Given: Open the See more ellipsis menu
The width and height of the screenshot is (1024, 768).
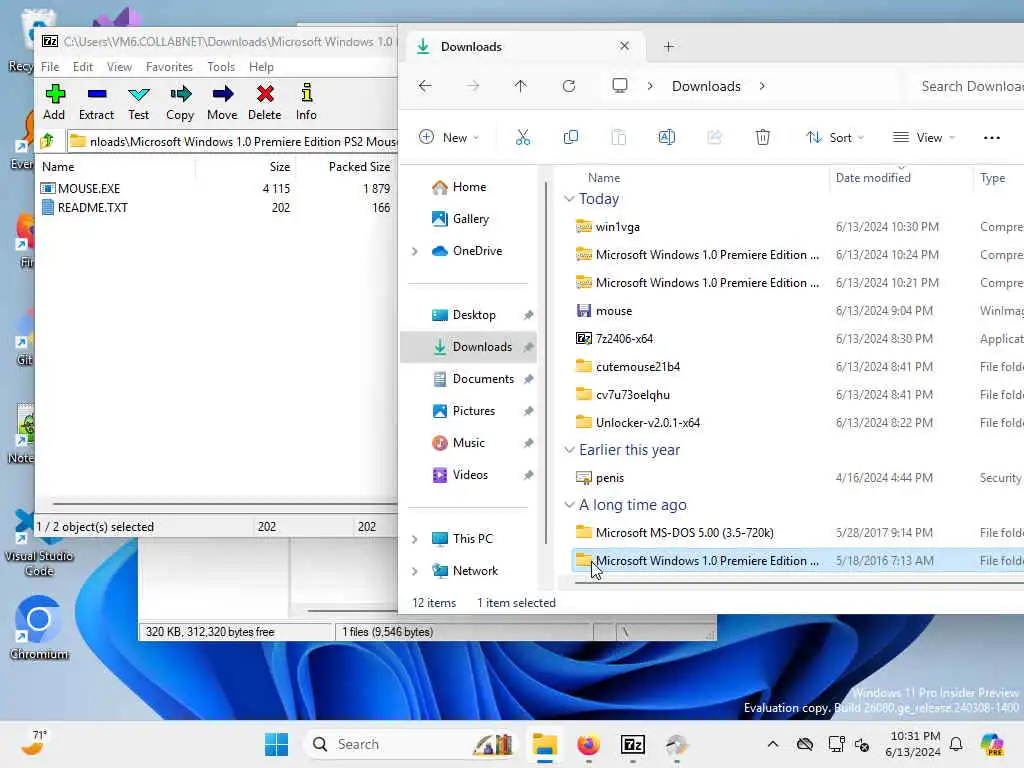Looking at the screenshot, I should pos(991,137).
